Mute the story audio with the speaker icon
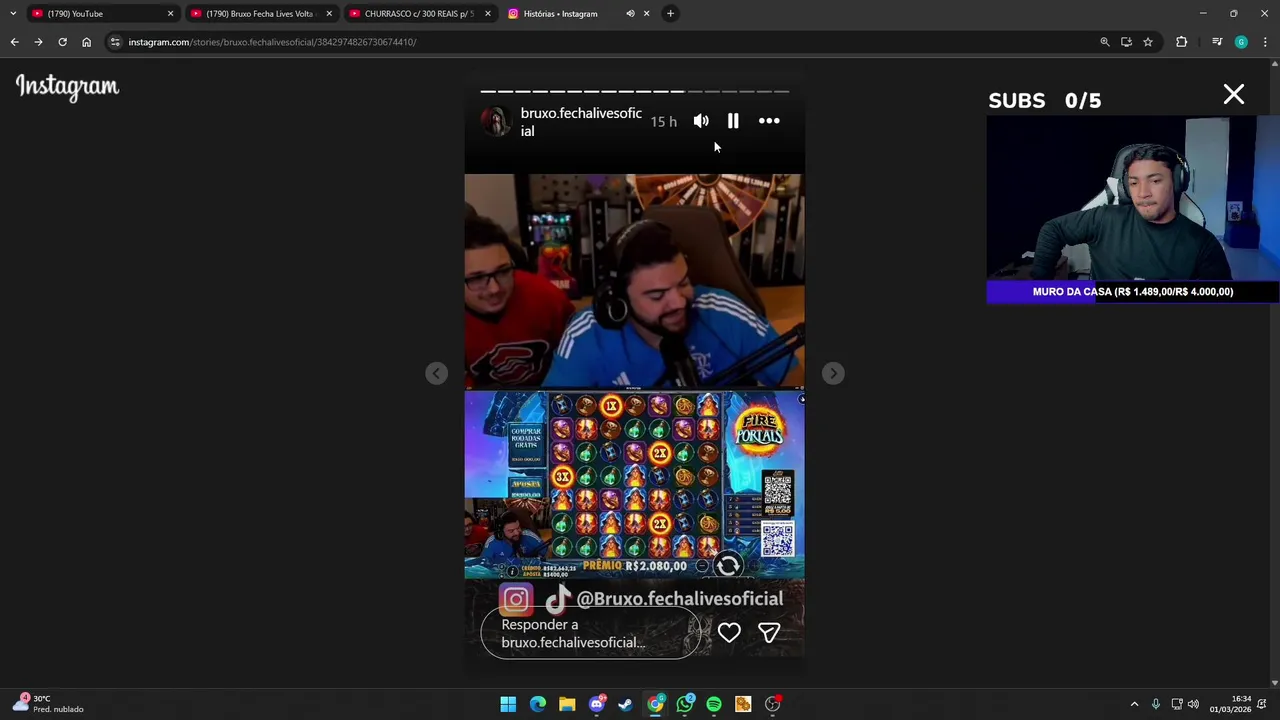 (x=701, y=121)
